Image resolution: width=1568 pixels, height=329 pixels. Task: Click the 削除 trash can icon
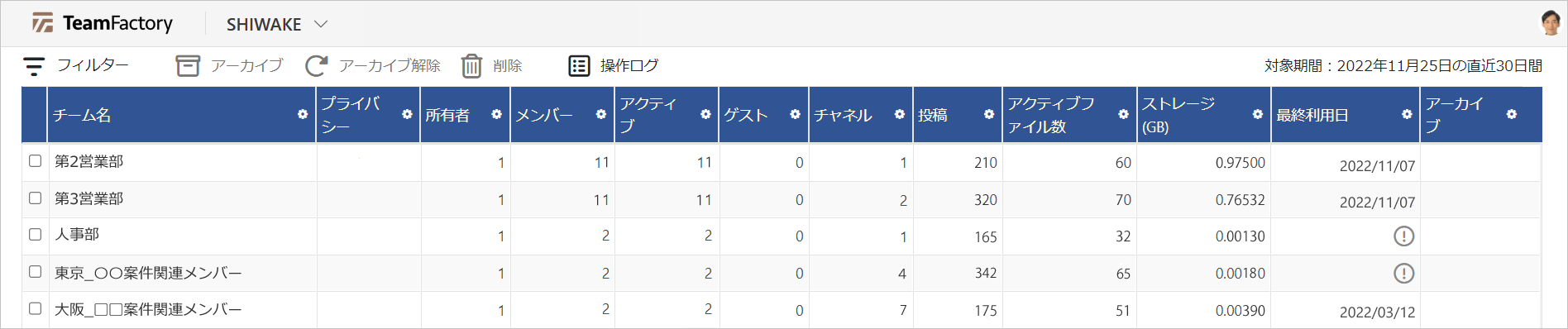[471, 66]
